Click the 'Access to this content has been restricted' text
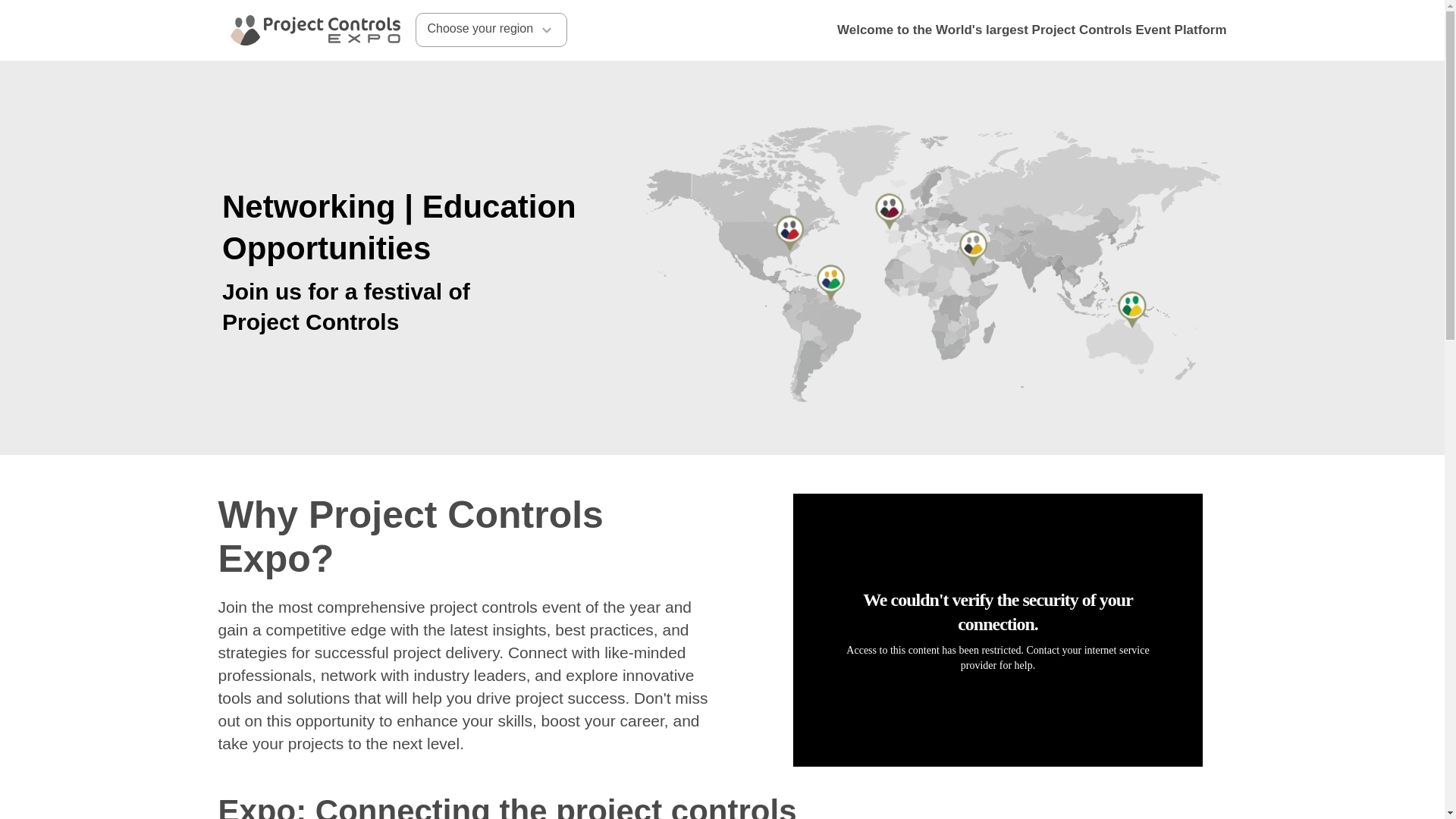The width and height of the screenshot is (1456, 819). click(x=998, y=657)
